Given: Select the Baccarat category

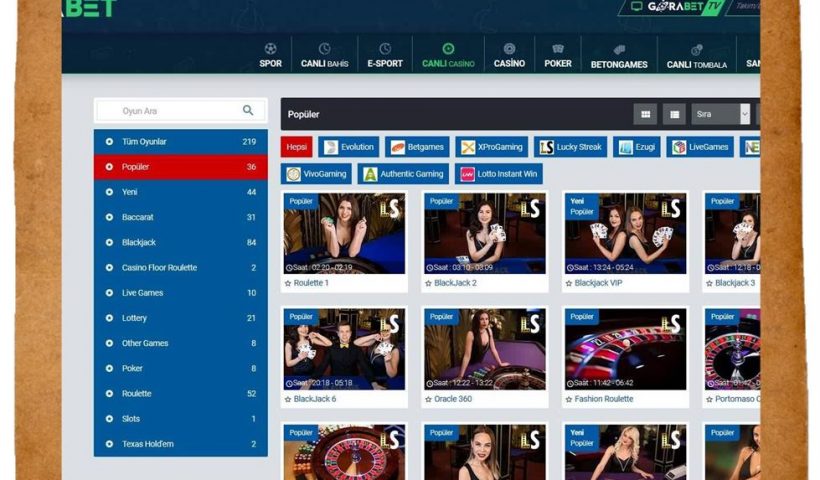Looking at the screenshot, I should tap(181, 217).
